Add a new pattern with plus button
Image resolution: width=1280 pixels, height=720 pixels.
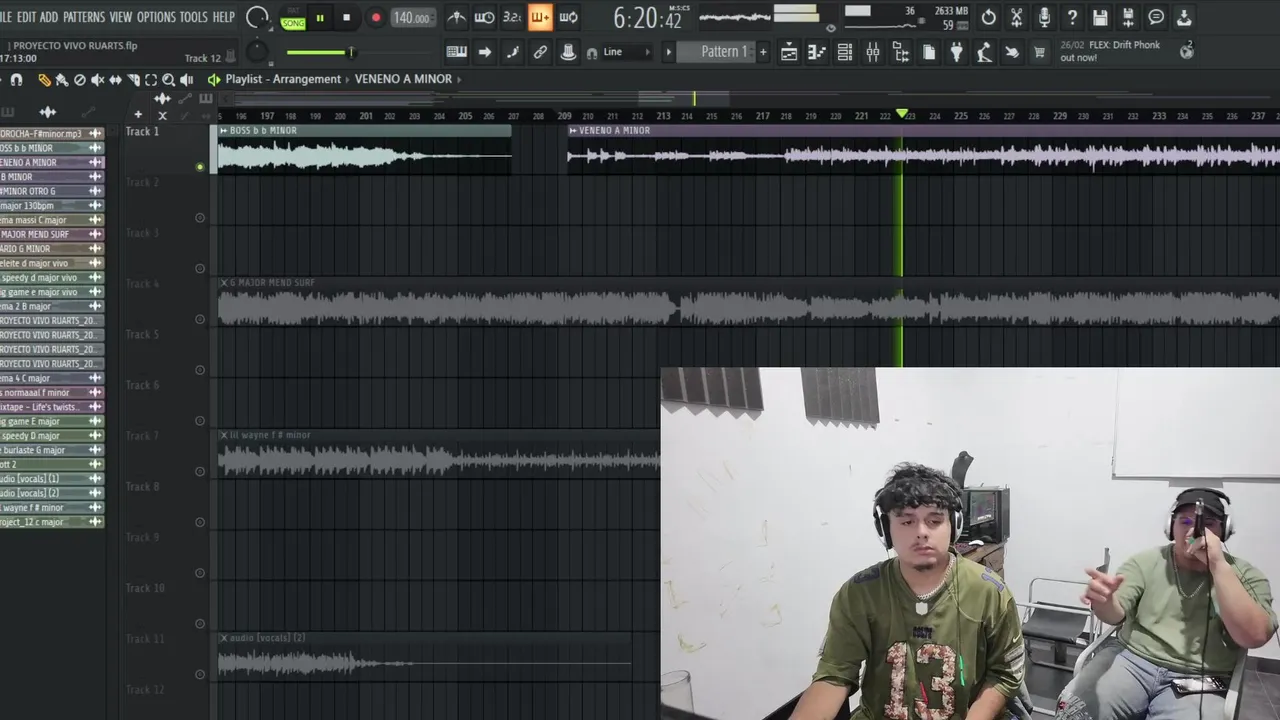(763, 52)
